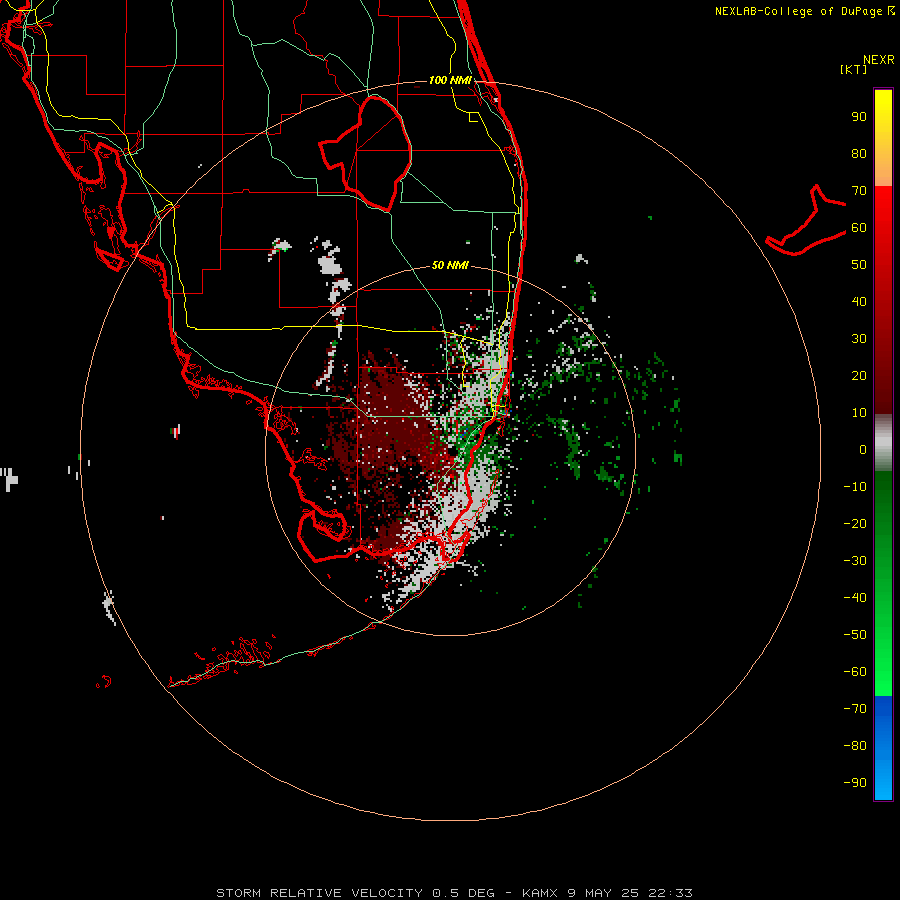The width and height of the screenshot is (900, 900).
Task: Select the 60 value on velocity scale
Action: 859,228
